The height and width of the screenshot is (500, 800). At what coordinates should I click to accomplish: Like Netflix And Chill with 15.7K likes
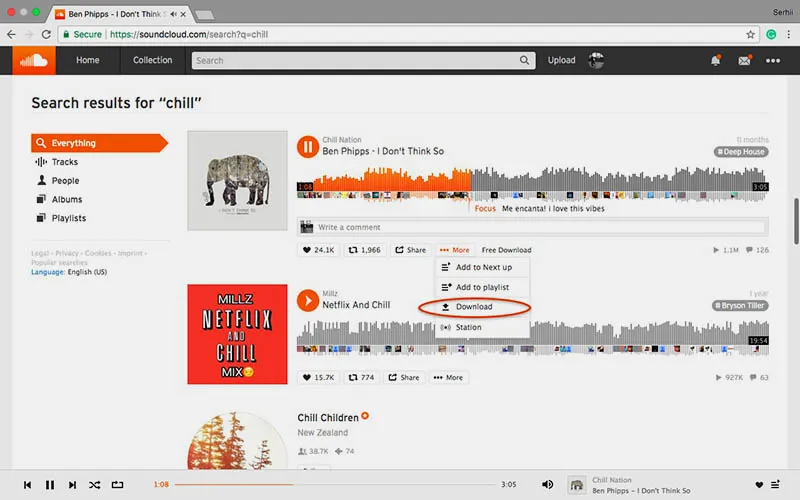tap(318, 378)
